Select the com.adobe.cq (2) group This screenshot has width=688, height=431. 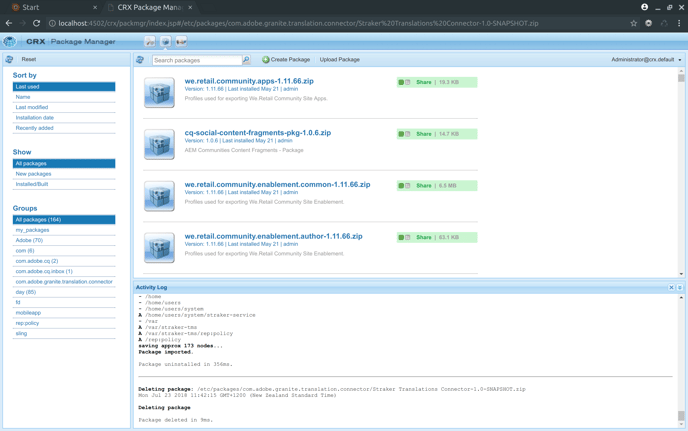(x=64, y=261)
